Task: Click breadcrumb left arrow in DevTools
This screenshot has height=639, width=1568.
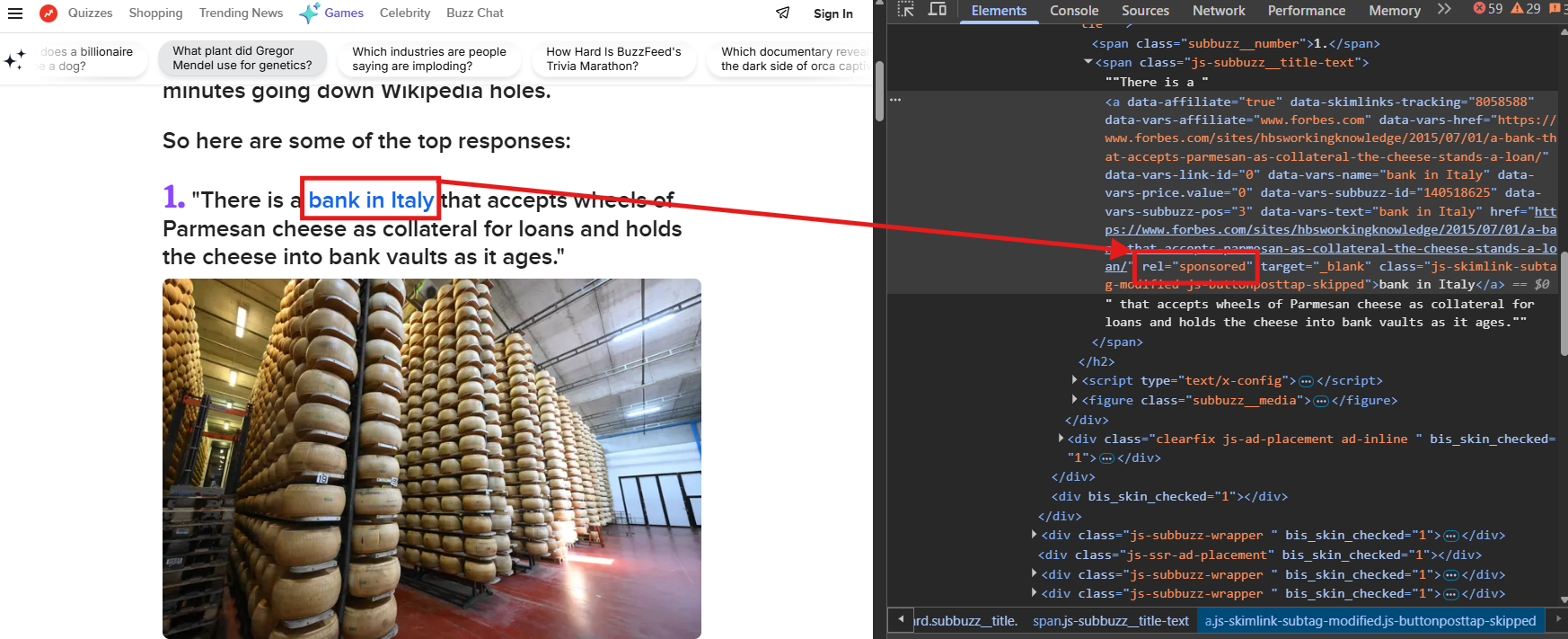Action: point(901,619)
